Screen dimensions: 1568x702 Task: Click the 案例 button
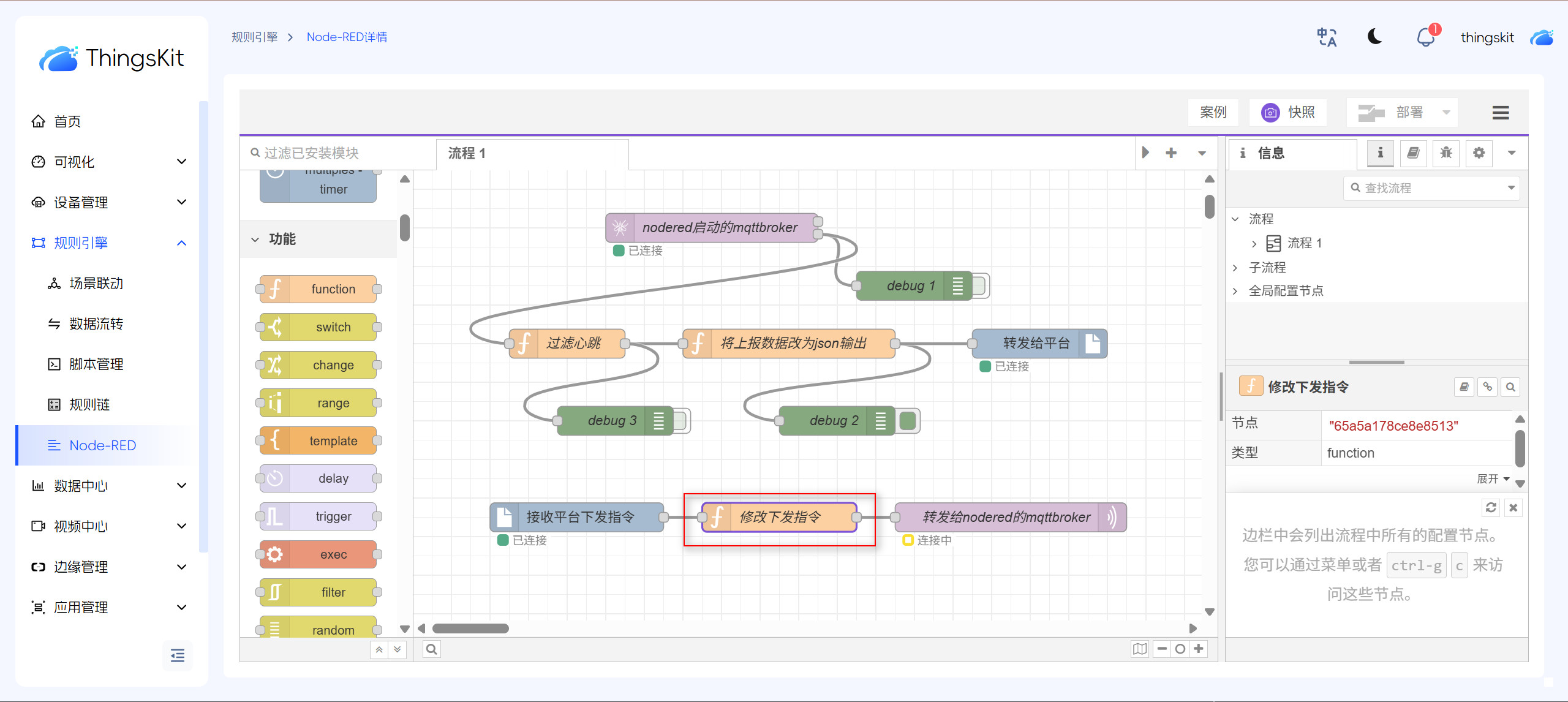tap(1213, 113)
